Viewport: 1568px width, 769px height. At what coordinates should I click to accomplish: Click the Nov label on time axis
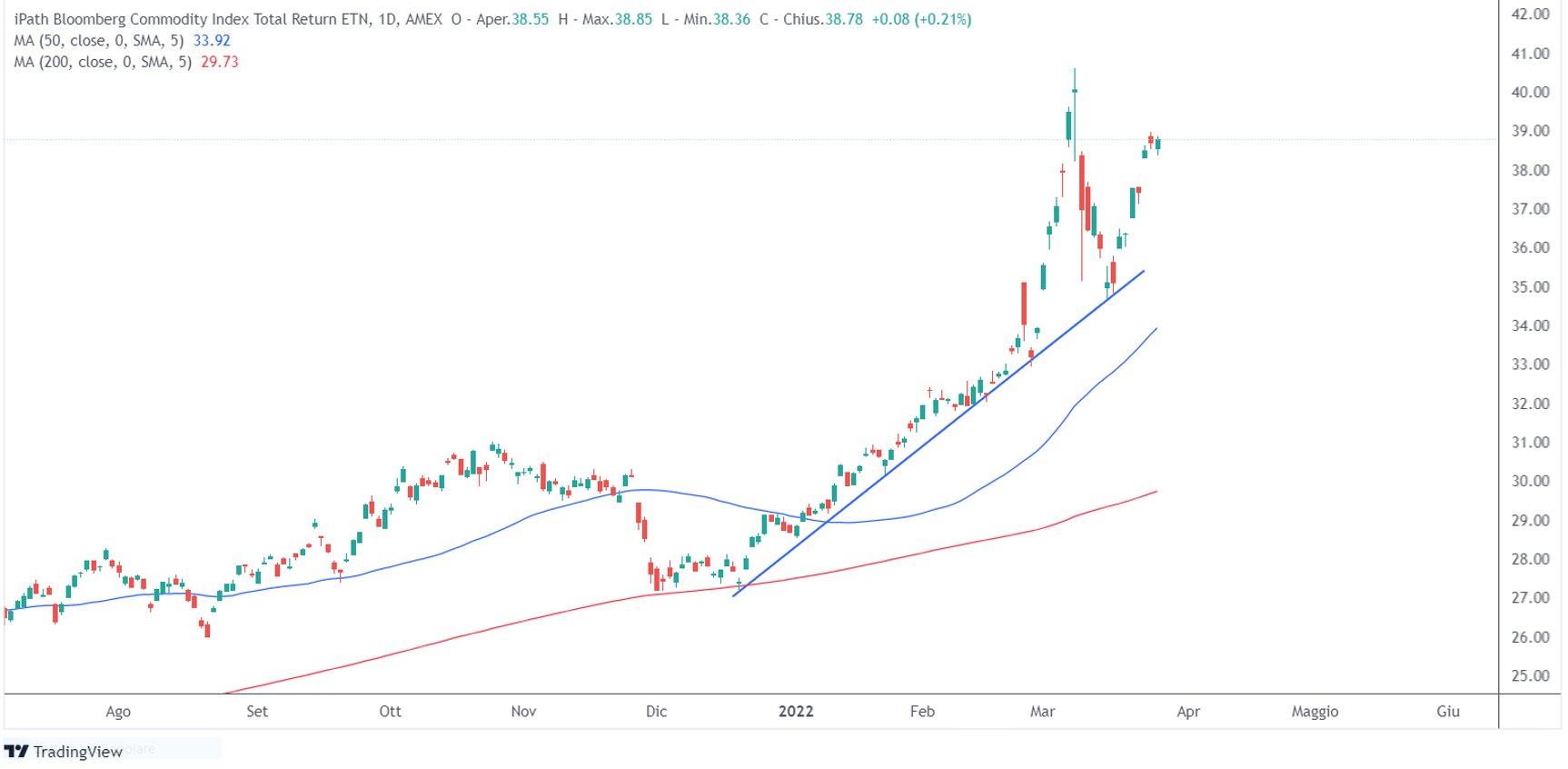point(523,712)
